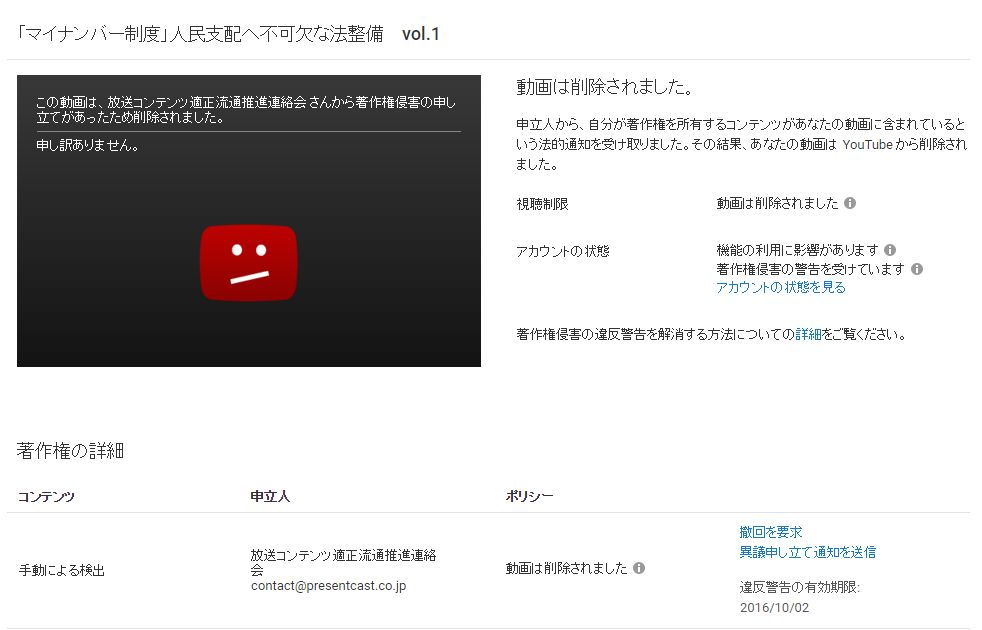Click the アカウントの状態 label
Screen dimensions: 982x630
pos(563,251)
